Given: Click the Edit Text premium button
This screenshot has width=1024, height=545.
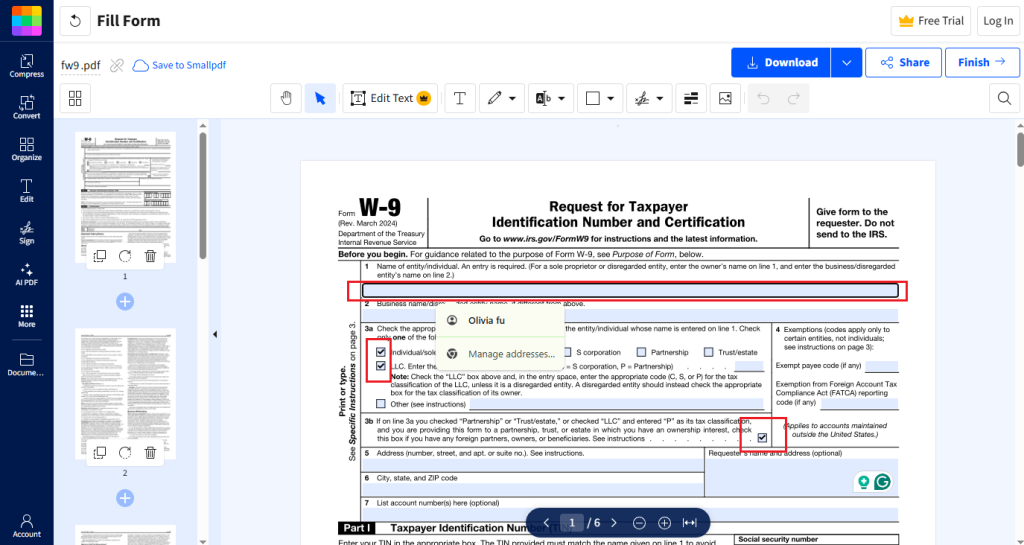Looking at the screenshot, I should click(x=391, y=99).
